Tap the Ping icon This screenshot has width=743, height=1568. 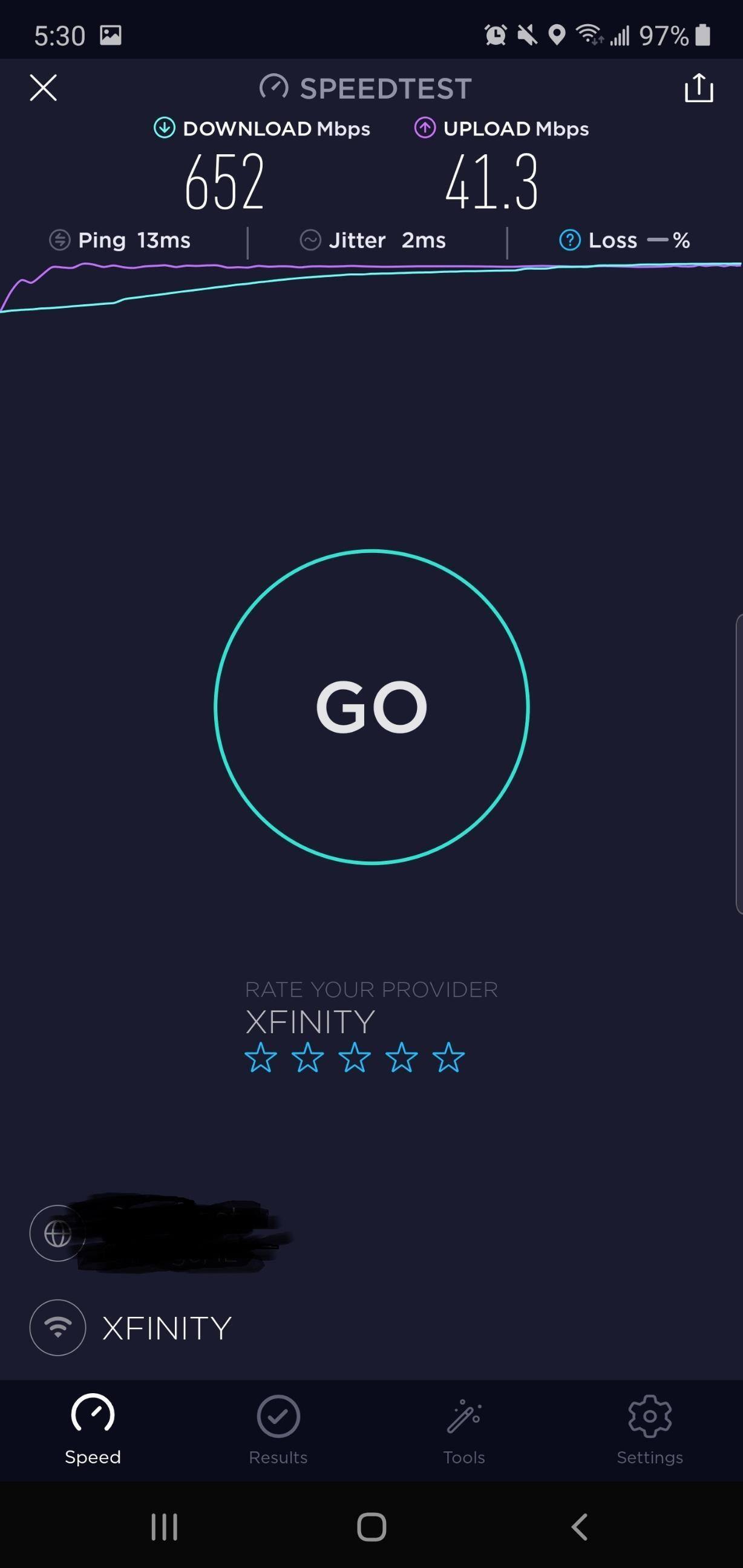pos(60,240)
